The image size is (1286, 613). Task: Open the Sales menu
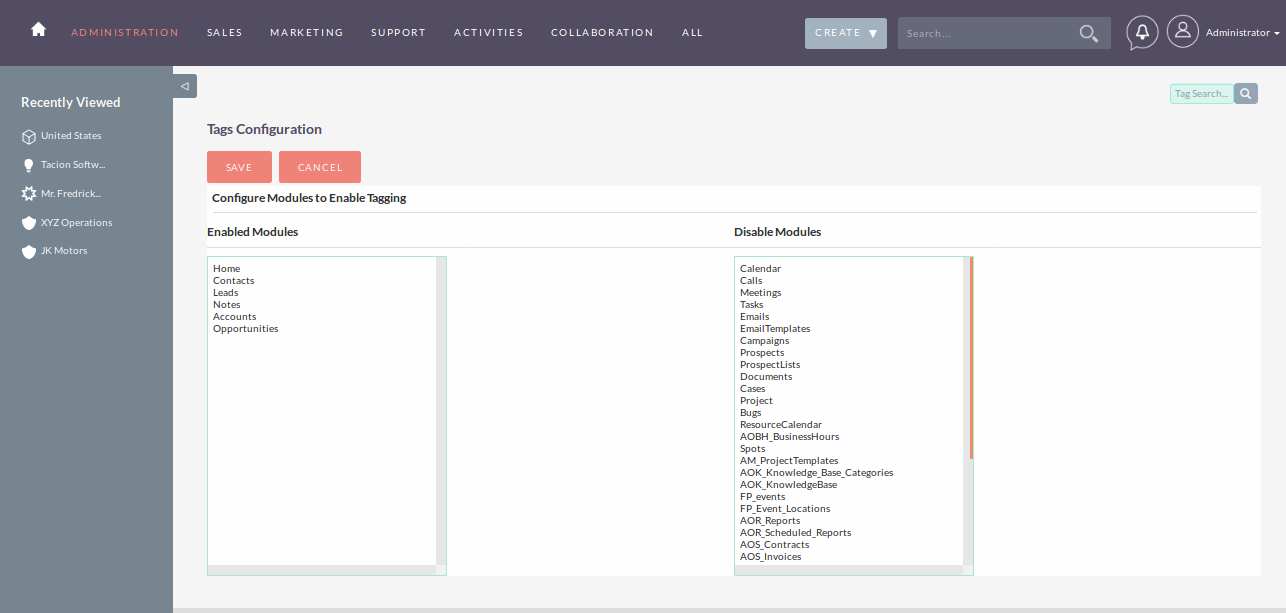225,33
